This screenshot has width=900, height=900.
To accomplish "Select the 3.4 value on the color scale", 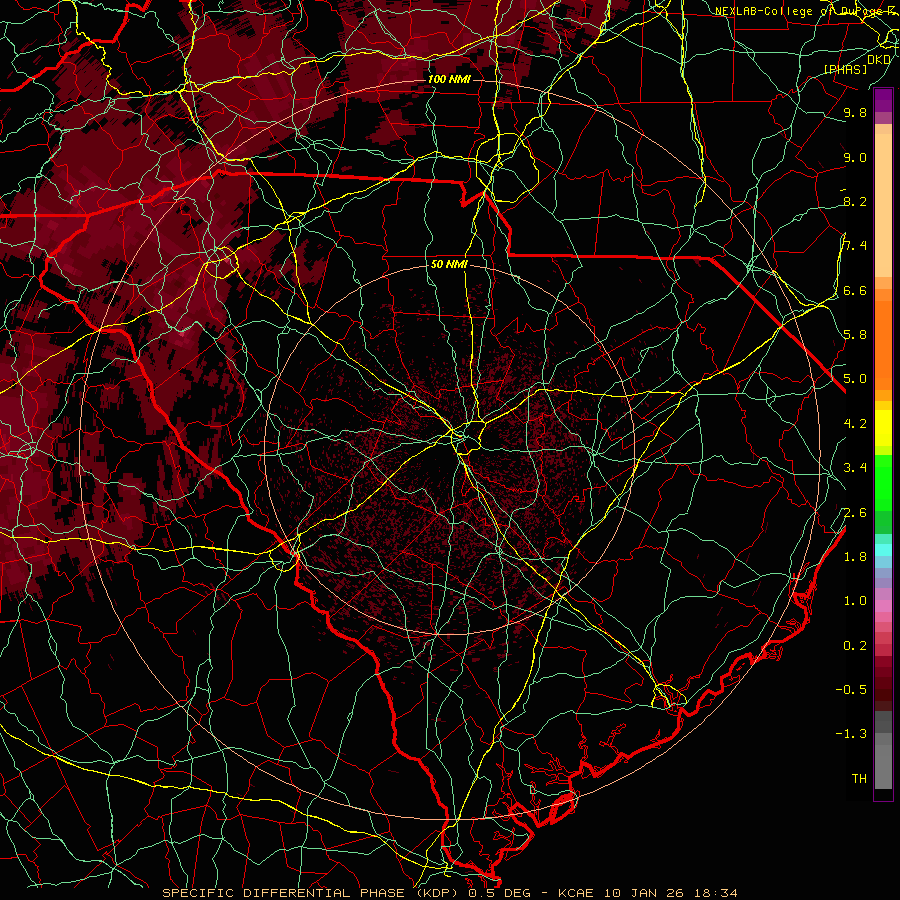I will [x=855, y=468].
